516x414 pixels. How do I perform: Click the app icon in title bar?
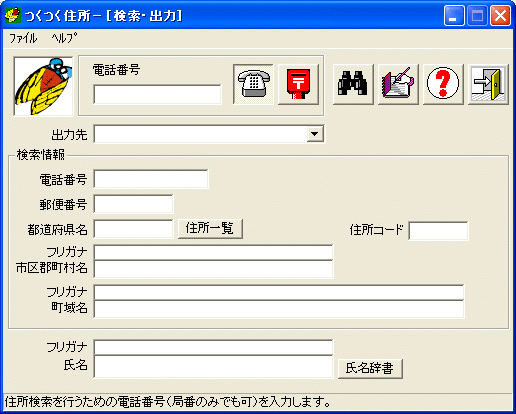(x=12, y=15)
